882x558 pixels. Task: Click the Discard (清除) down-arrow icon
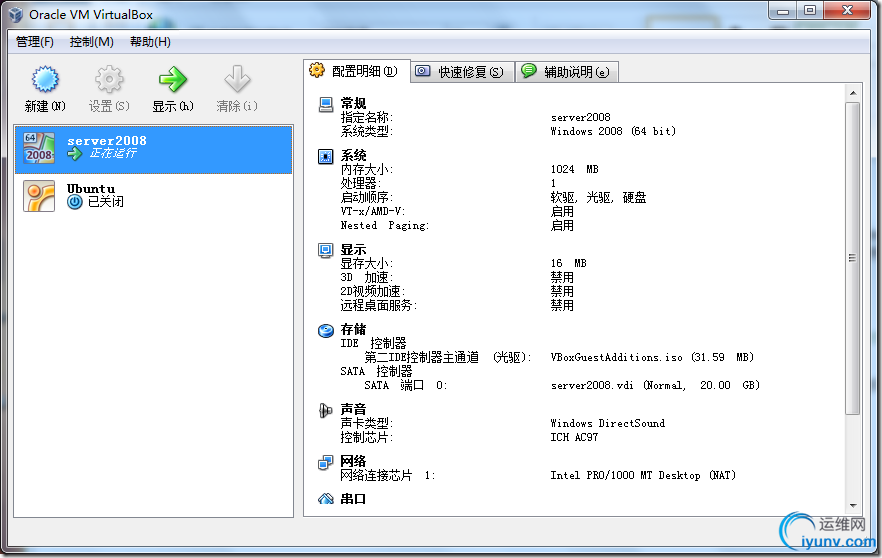click(x=237, y=79)
